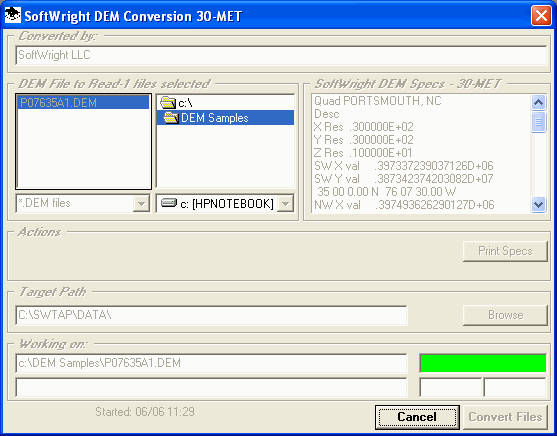Click the scroll up arrow in DEM Specs
Image resolution: width=557 pixels, height=436 pixels.
[x=538, y=103]
